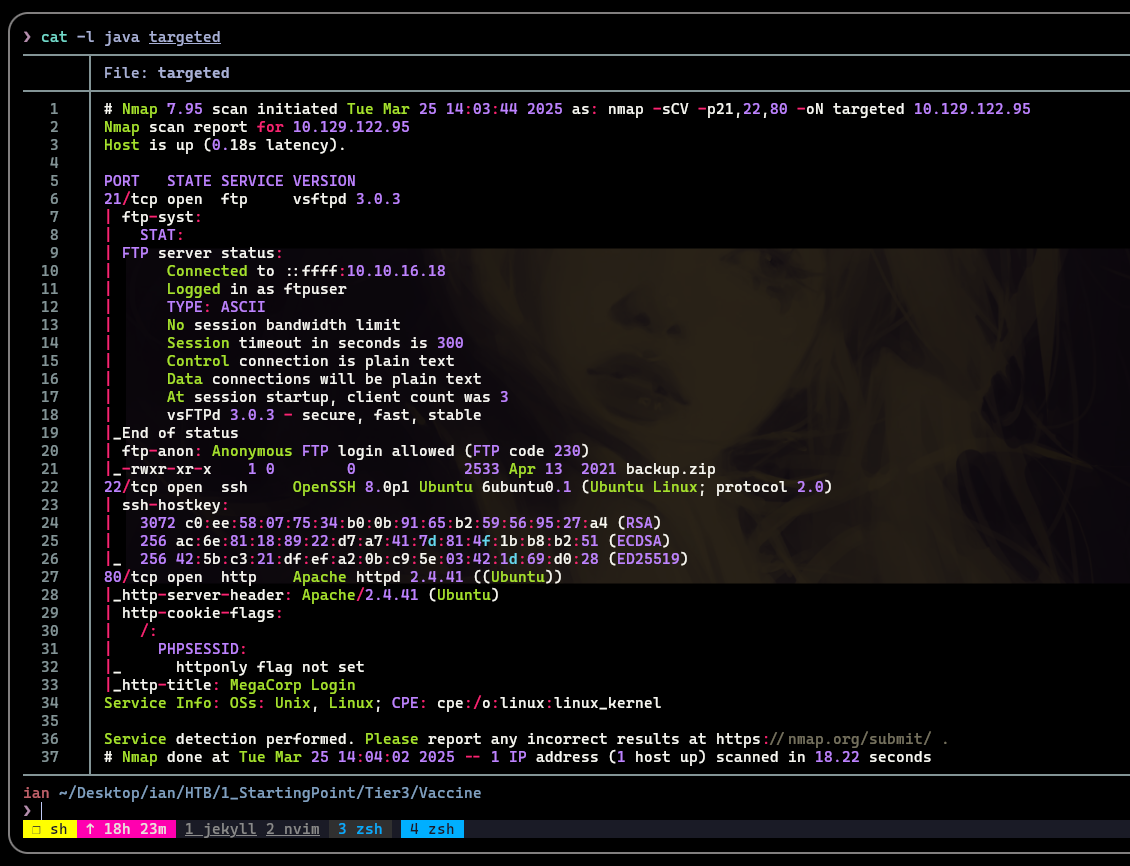Click the File: targeted header
The height and width of the screenshot is (866, 1130).
[x=166, y=73]
